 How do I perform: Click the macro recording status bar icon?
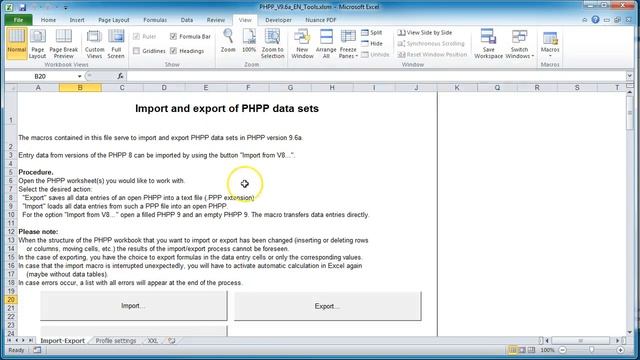pyautogui.click(x=37, y=350)
